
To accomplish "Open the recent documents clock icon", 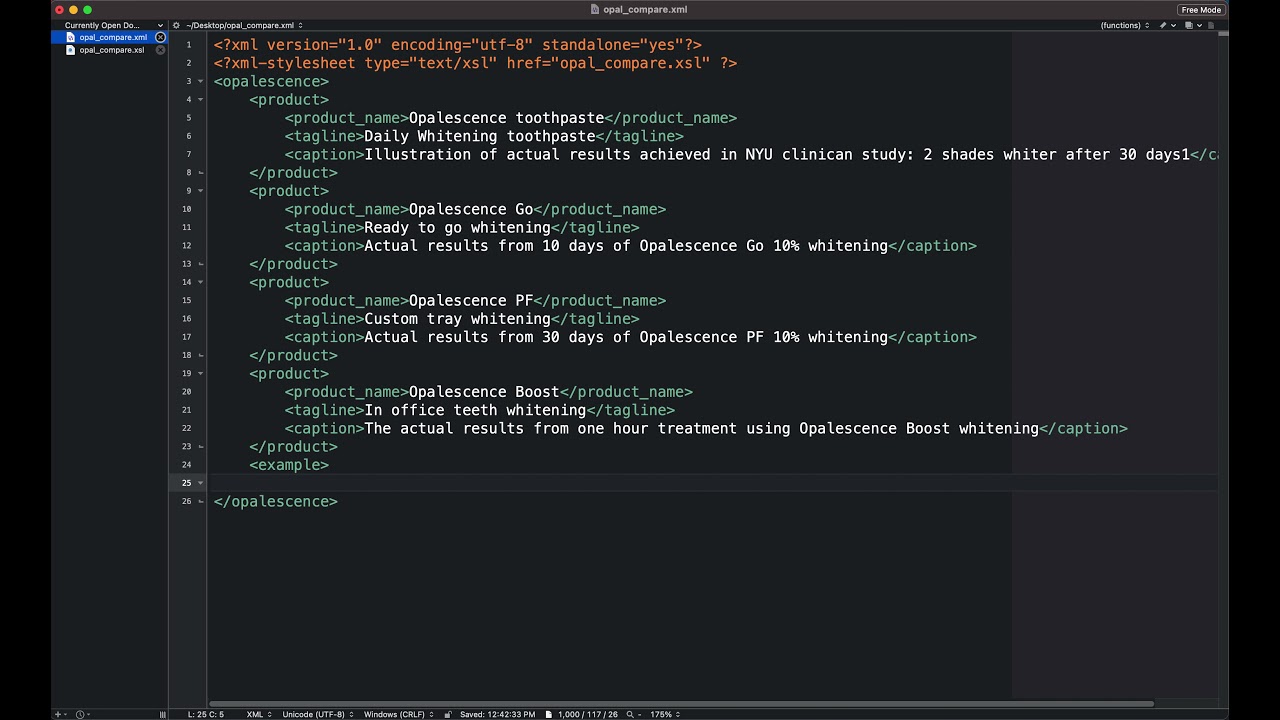I will (x=80, y=714).
